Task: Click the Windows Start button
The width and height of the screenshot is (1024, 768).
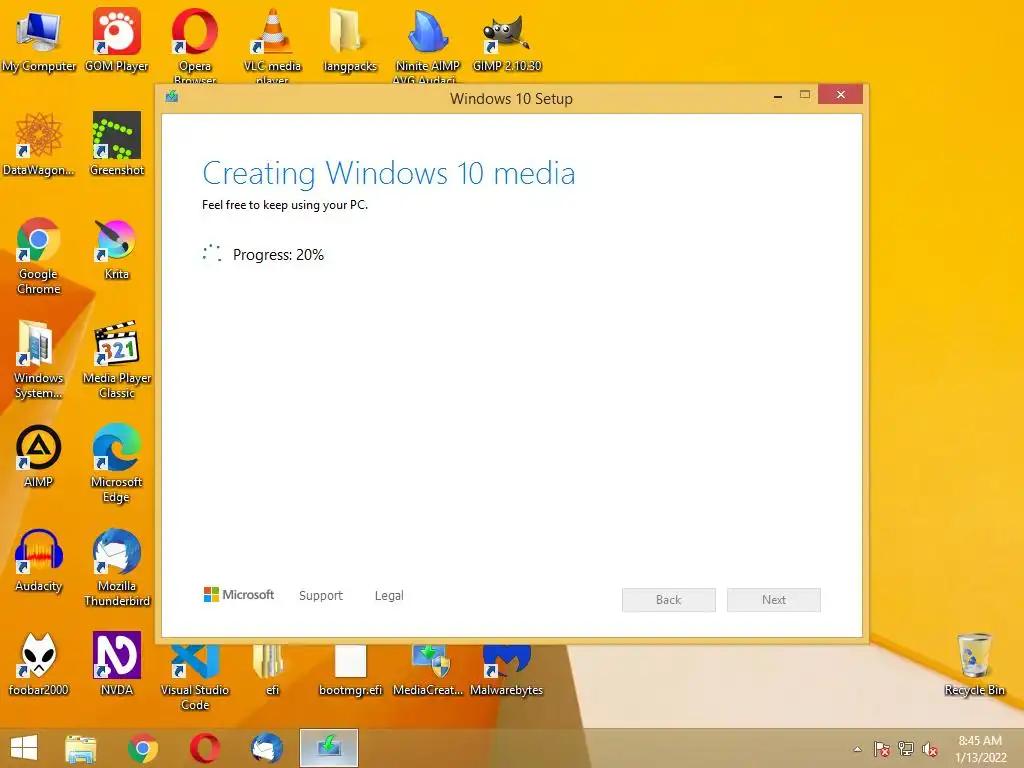Action: pos(24,748)
